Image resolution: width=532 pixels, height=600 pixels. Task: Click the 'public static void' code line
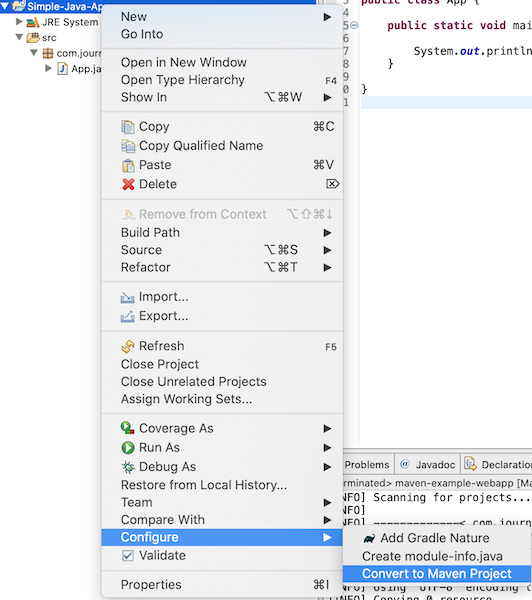(459, 25)
